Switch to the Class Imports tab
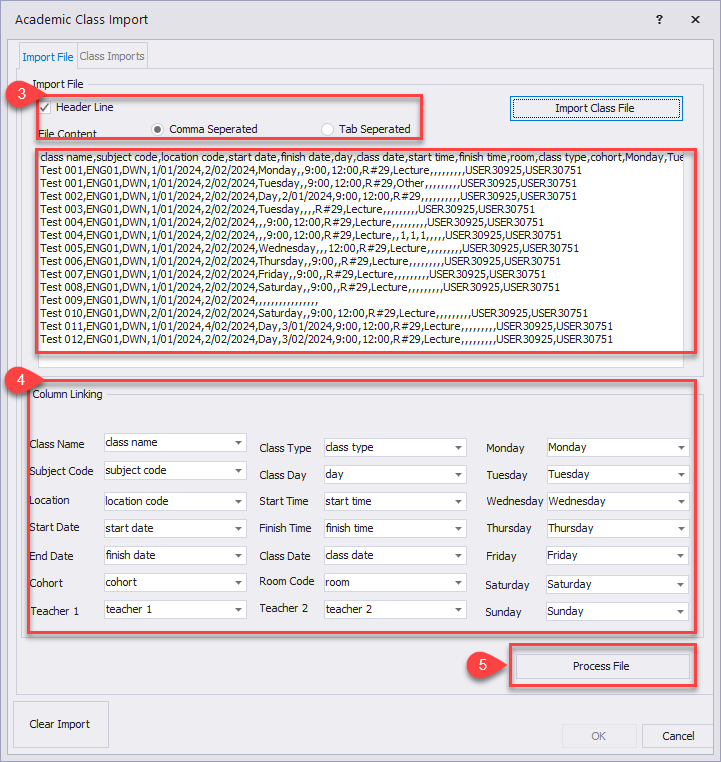The width and height of the screenshot is (721, 762). (x=112, y=57)
